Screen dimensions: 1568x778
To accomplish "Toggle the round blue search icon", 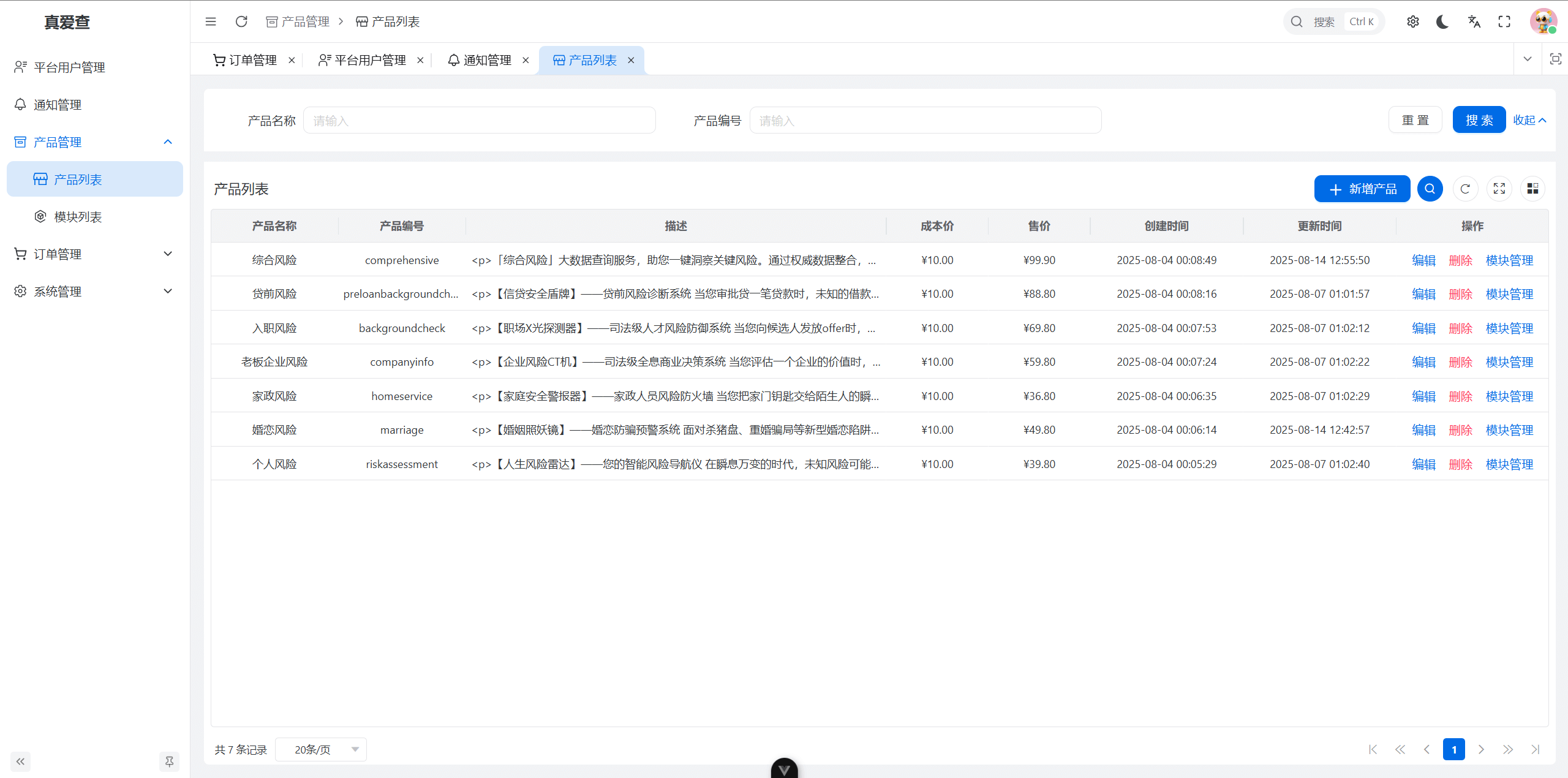I will pos(1430,189).
